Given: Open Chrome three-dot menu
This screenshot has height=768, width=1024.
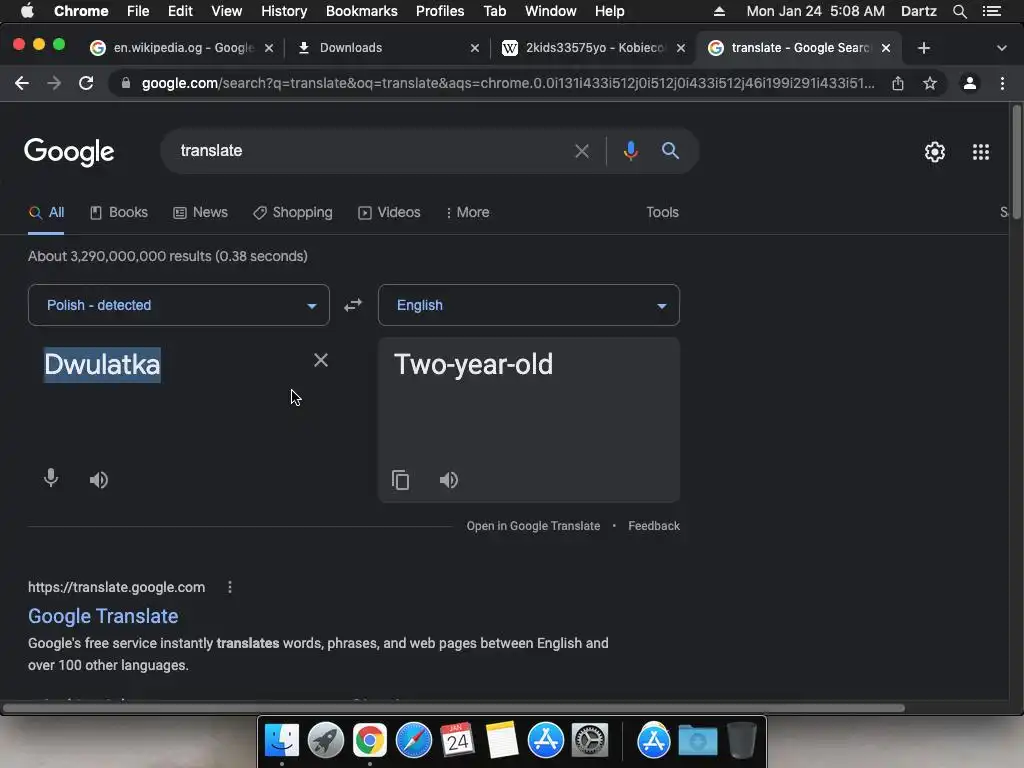Looking at the screenshot, I should [1002, 83].
